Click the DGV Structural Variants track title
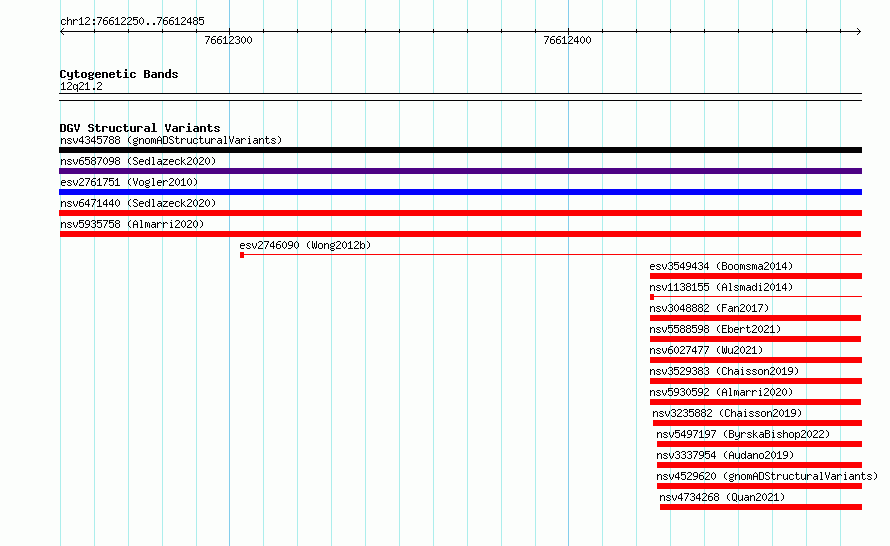 140,128
